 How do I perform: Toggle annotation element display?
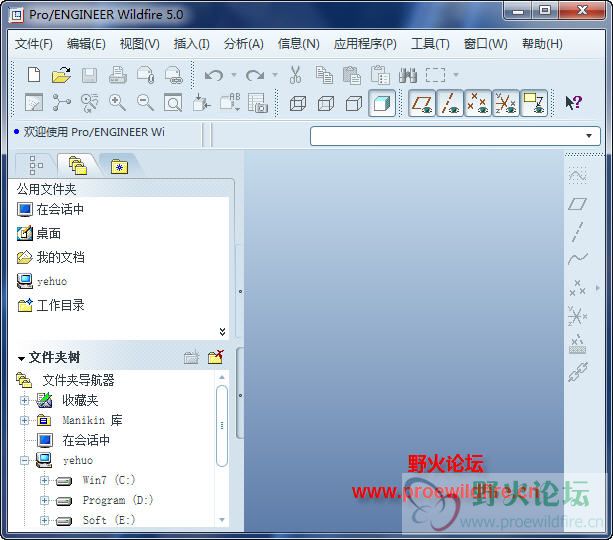tap(534, 104)
